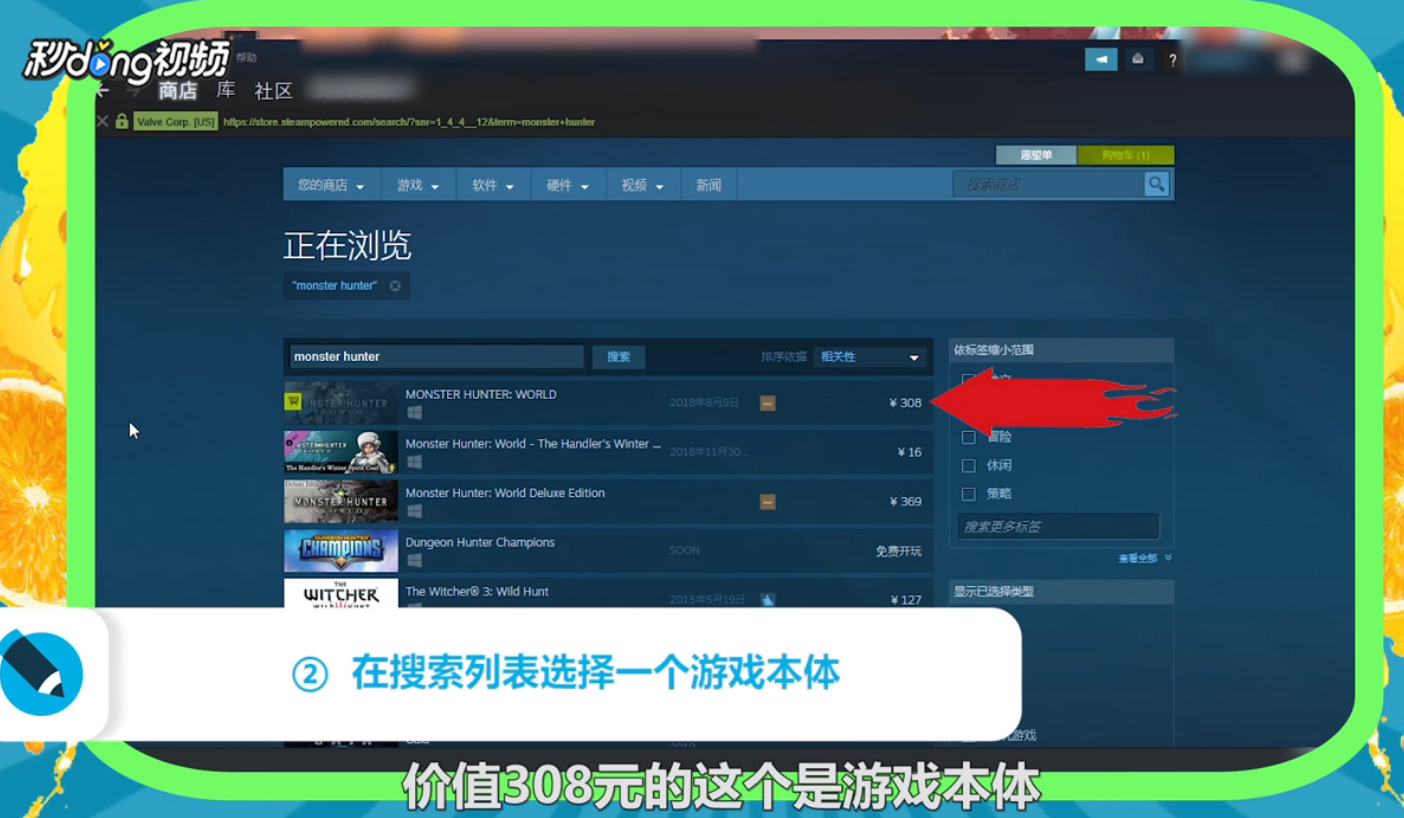Click the ¥ 127 price
Image resolution: width=1404 pixels, height=818 pixels.
pyautogui.click(x=905, y=600)
